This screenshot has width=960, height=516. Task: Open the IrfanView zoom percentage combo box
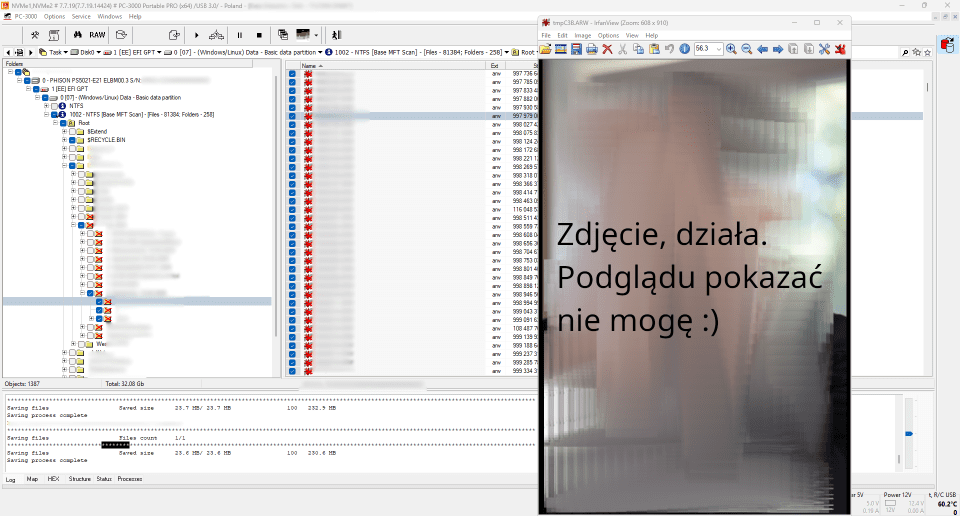point(708,49)
